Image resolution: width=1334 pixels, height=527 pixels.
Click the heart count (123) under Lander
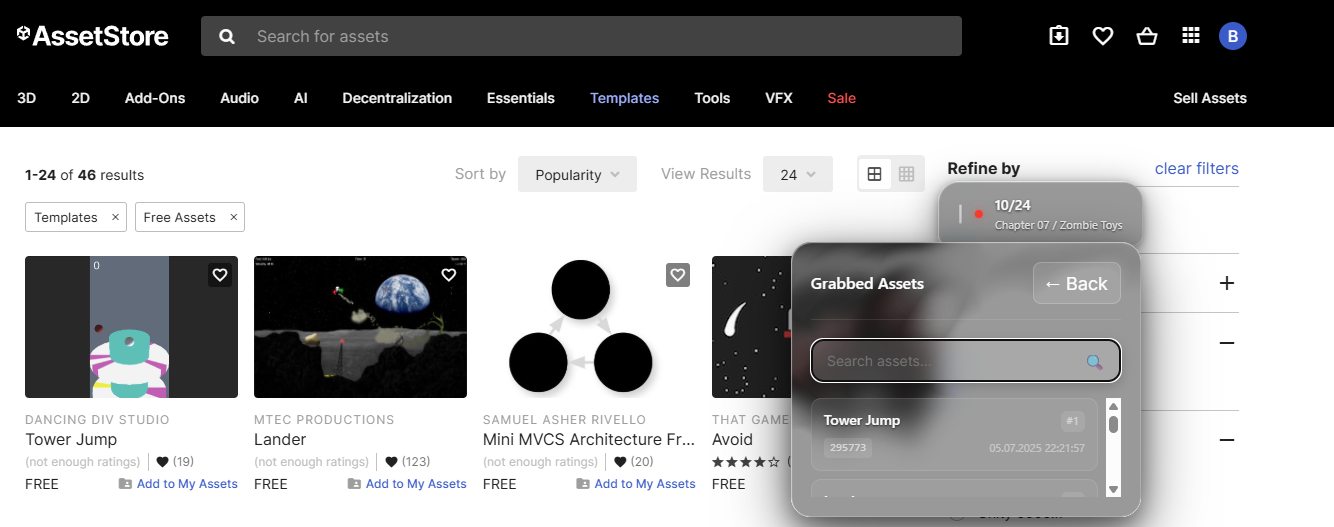408,462
